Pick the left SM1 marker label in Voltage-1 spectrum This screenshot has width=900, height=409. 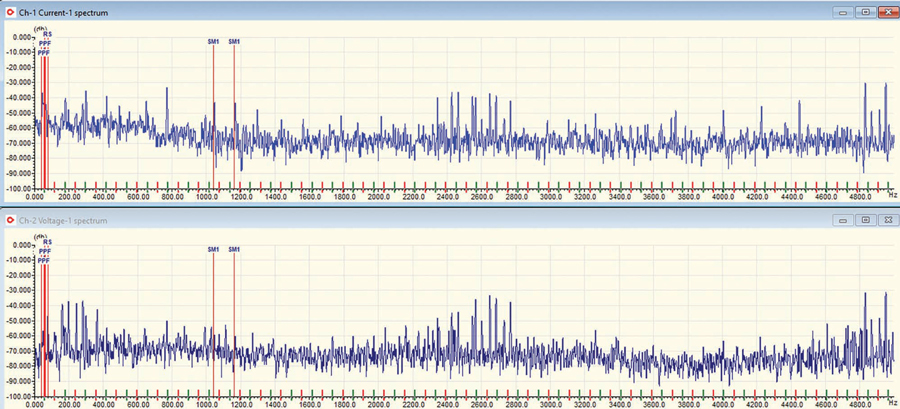(x=213, y=249)
